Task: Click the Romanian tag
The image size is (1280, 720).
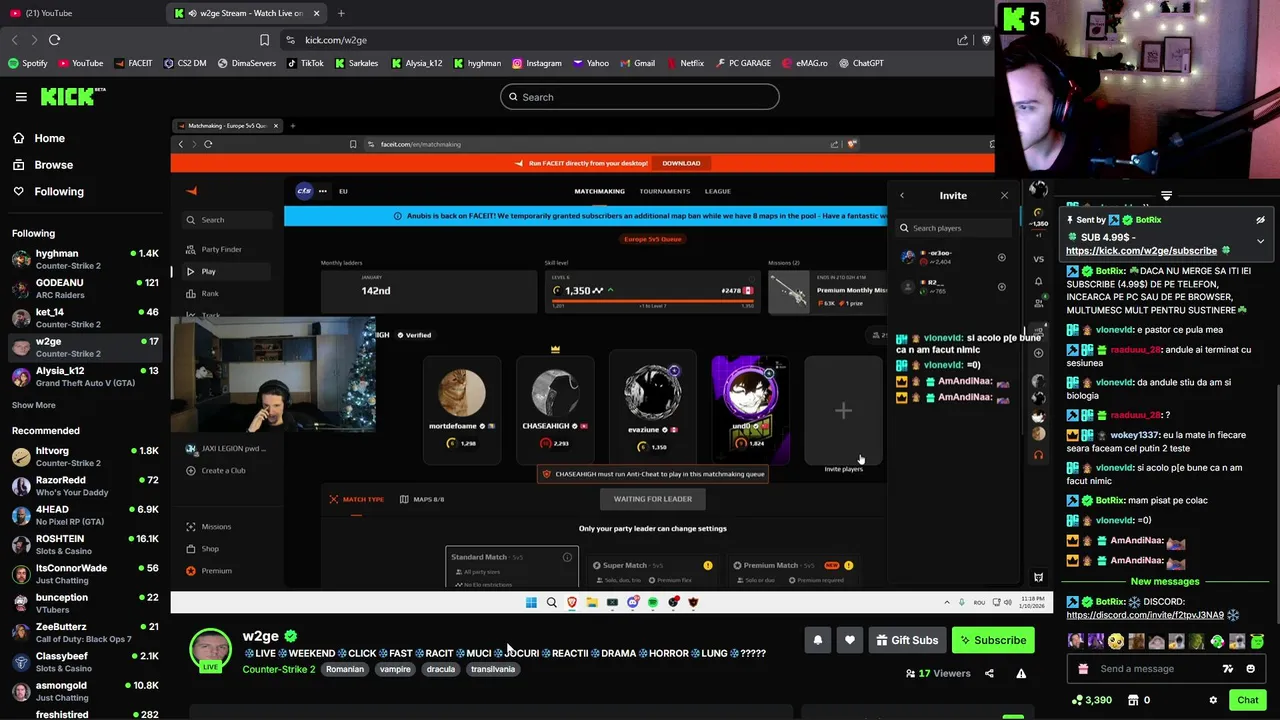Action: pyautogui.click(x=345, y=669)
